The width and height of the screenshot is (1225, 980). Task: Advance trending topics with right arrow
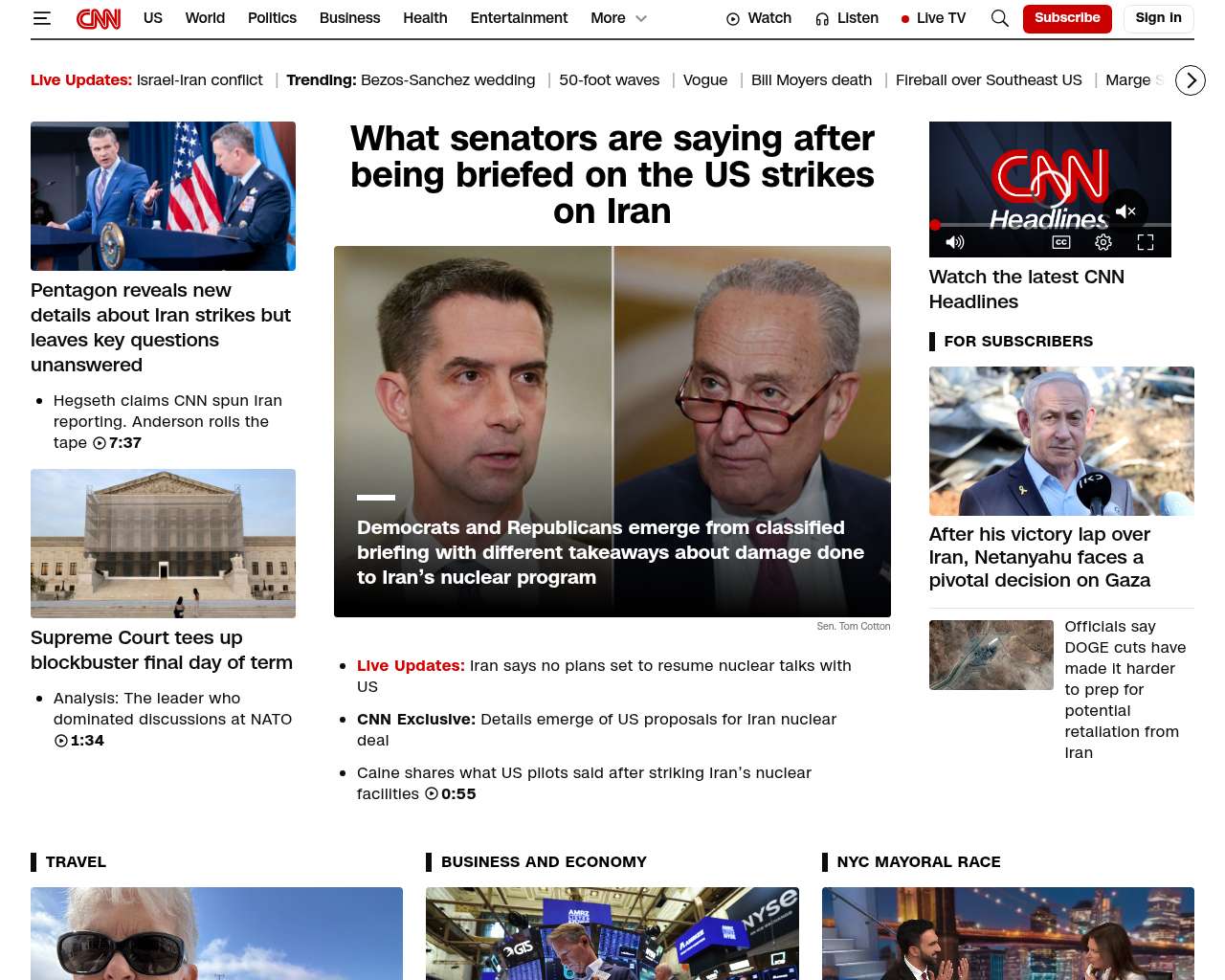pyautogui.click(x=1191, y=80)
